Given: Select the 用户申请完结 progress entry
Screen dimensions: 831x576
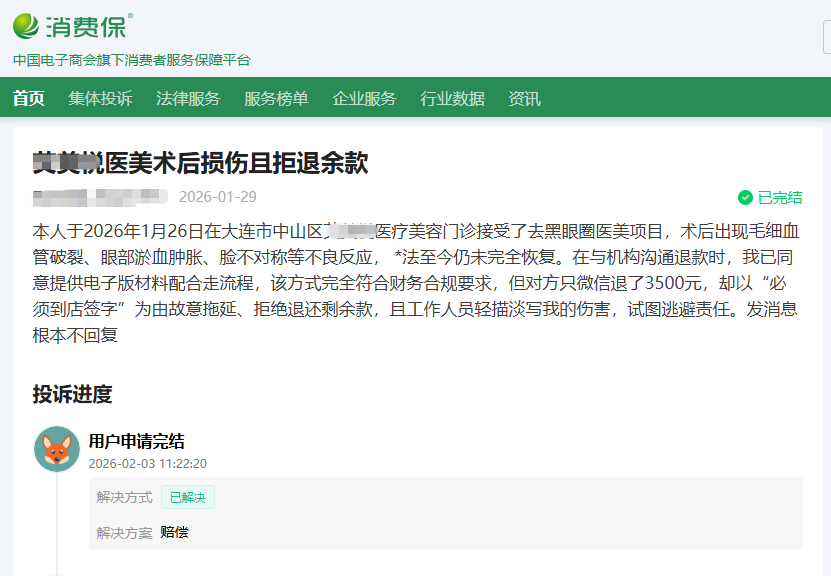Looking at the screenshot, I should [x=136, y=441].
